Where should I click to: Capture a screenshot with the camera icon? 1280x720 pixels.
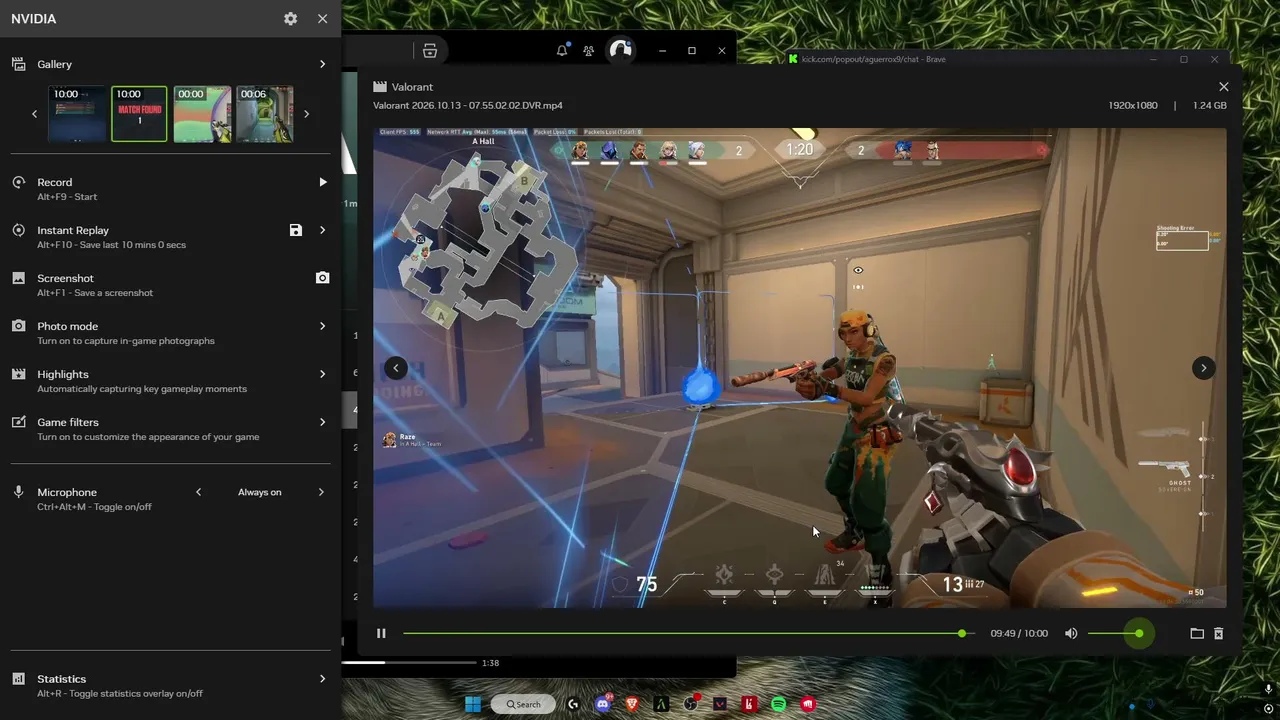(x=322, y=278)
